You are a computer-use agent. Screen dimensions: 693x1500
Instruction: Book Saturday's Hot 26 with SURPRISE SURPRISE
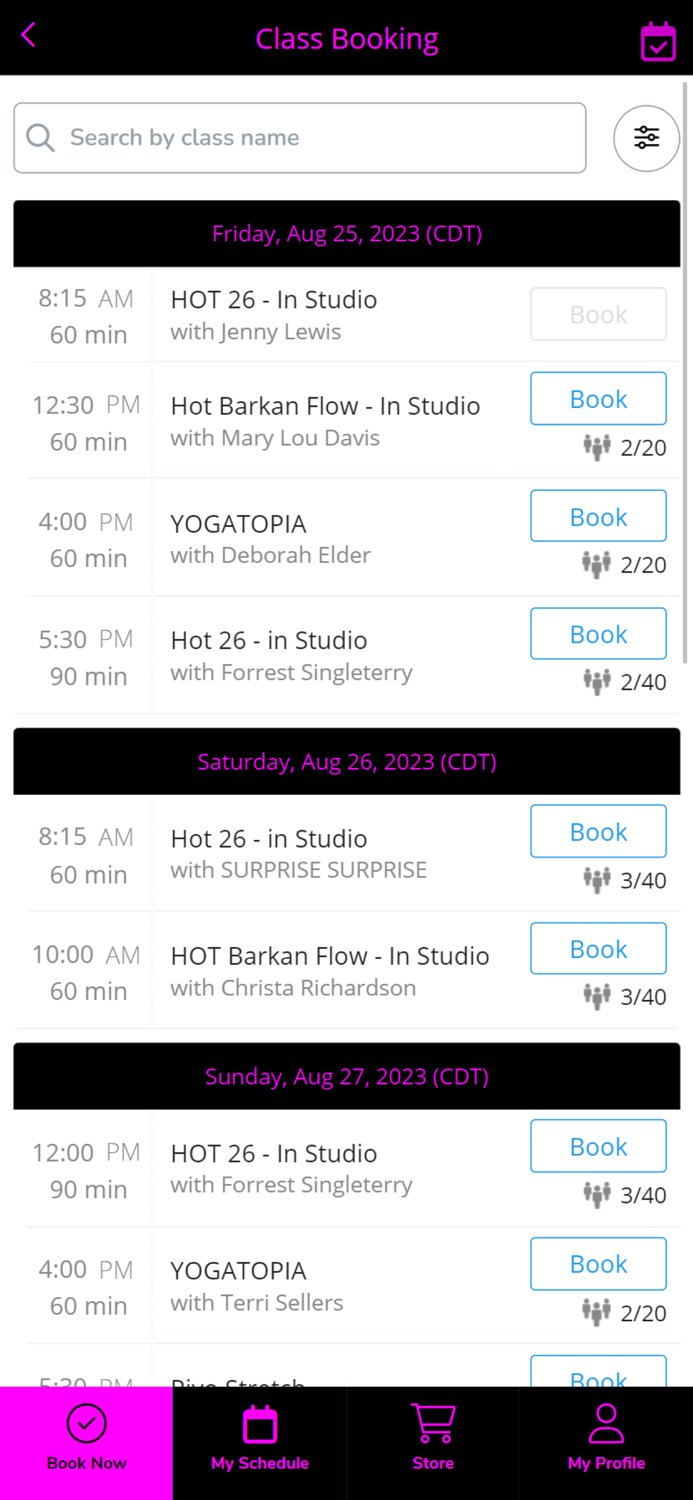click(597, 831)
